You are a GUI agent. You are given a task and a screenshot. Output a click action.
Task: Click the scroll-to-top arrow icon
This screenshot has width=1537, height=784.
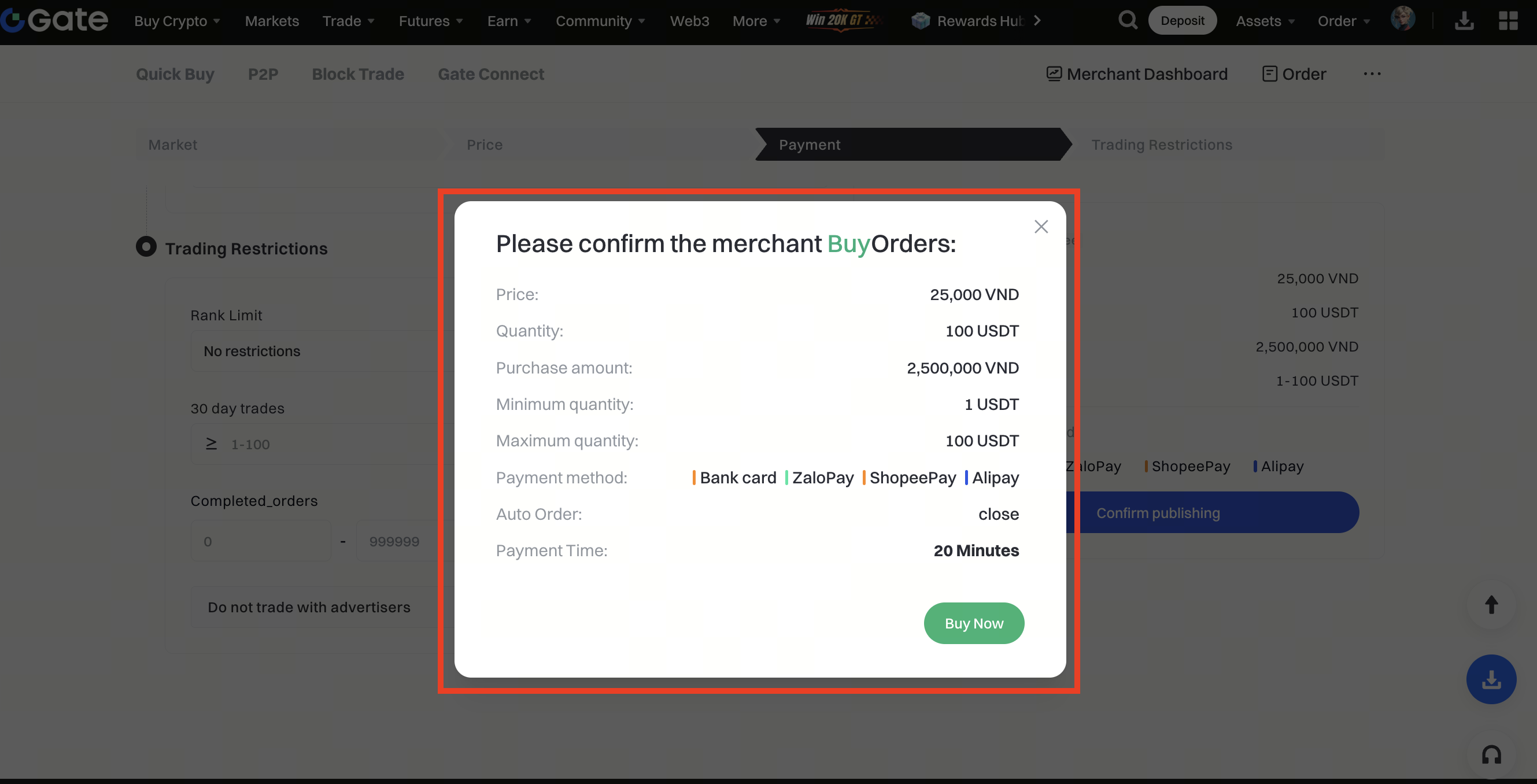[1491, 605]
